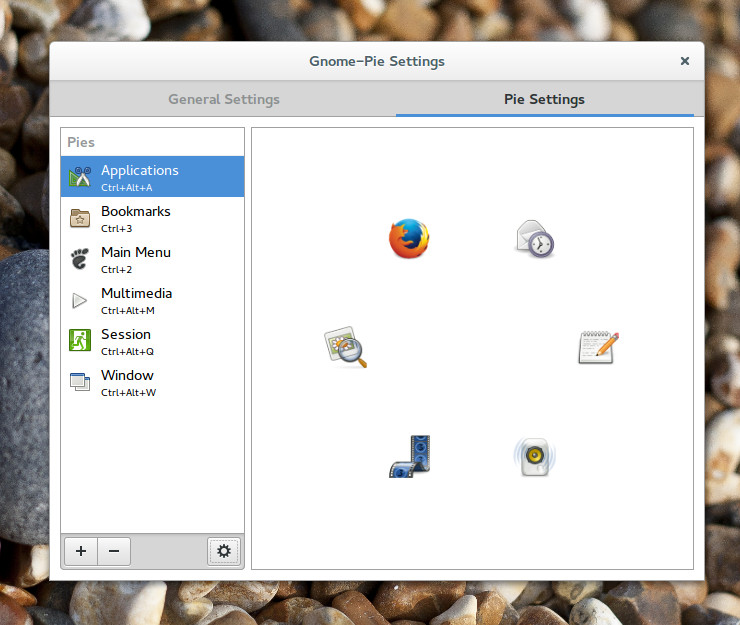
Task: Open pie options gear button
Action: tap(224, 551)
